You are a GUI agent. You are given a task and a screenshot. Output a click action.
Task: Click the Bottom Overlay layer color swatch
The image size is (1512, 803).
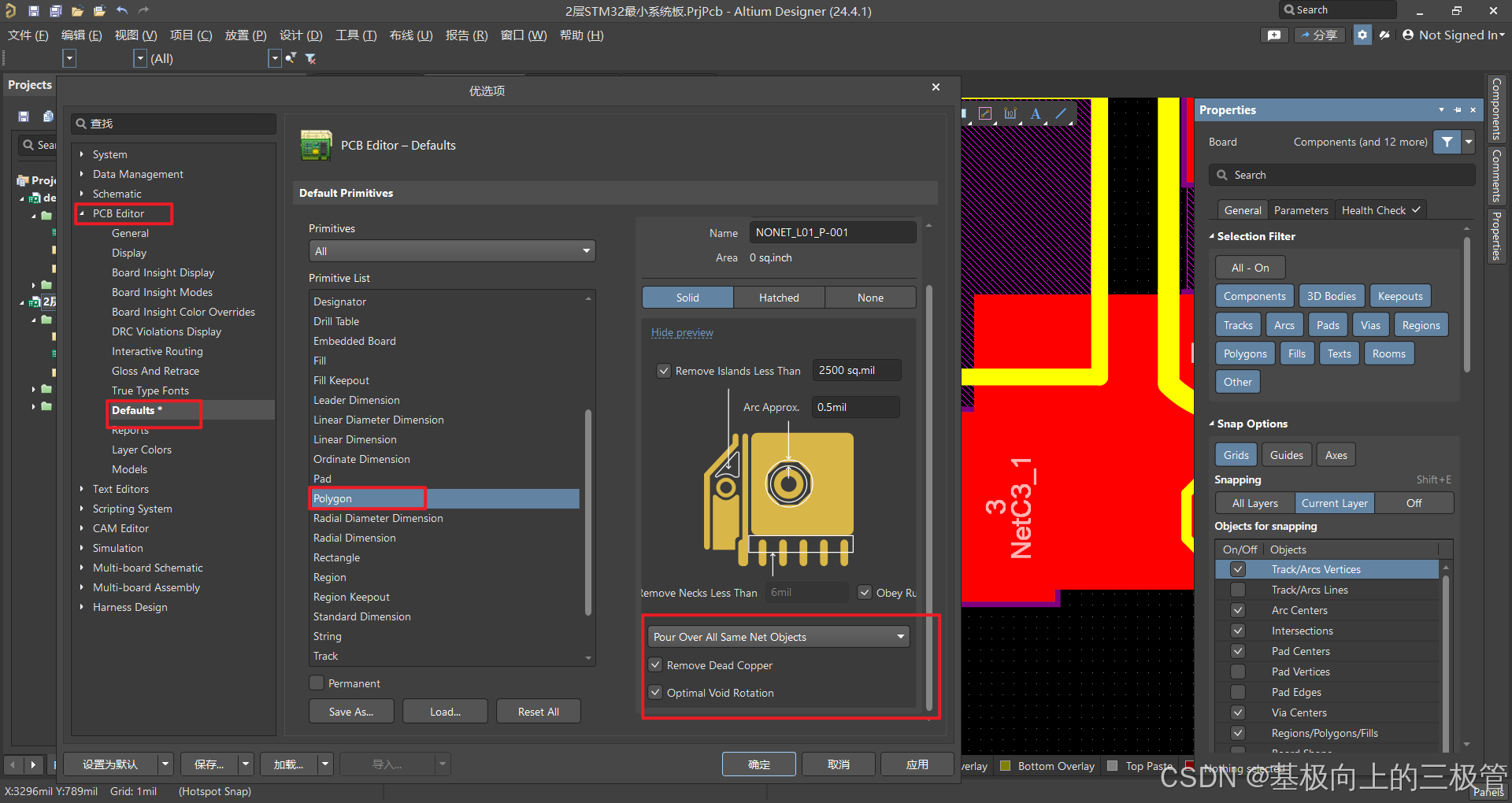pos(1005,765)
